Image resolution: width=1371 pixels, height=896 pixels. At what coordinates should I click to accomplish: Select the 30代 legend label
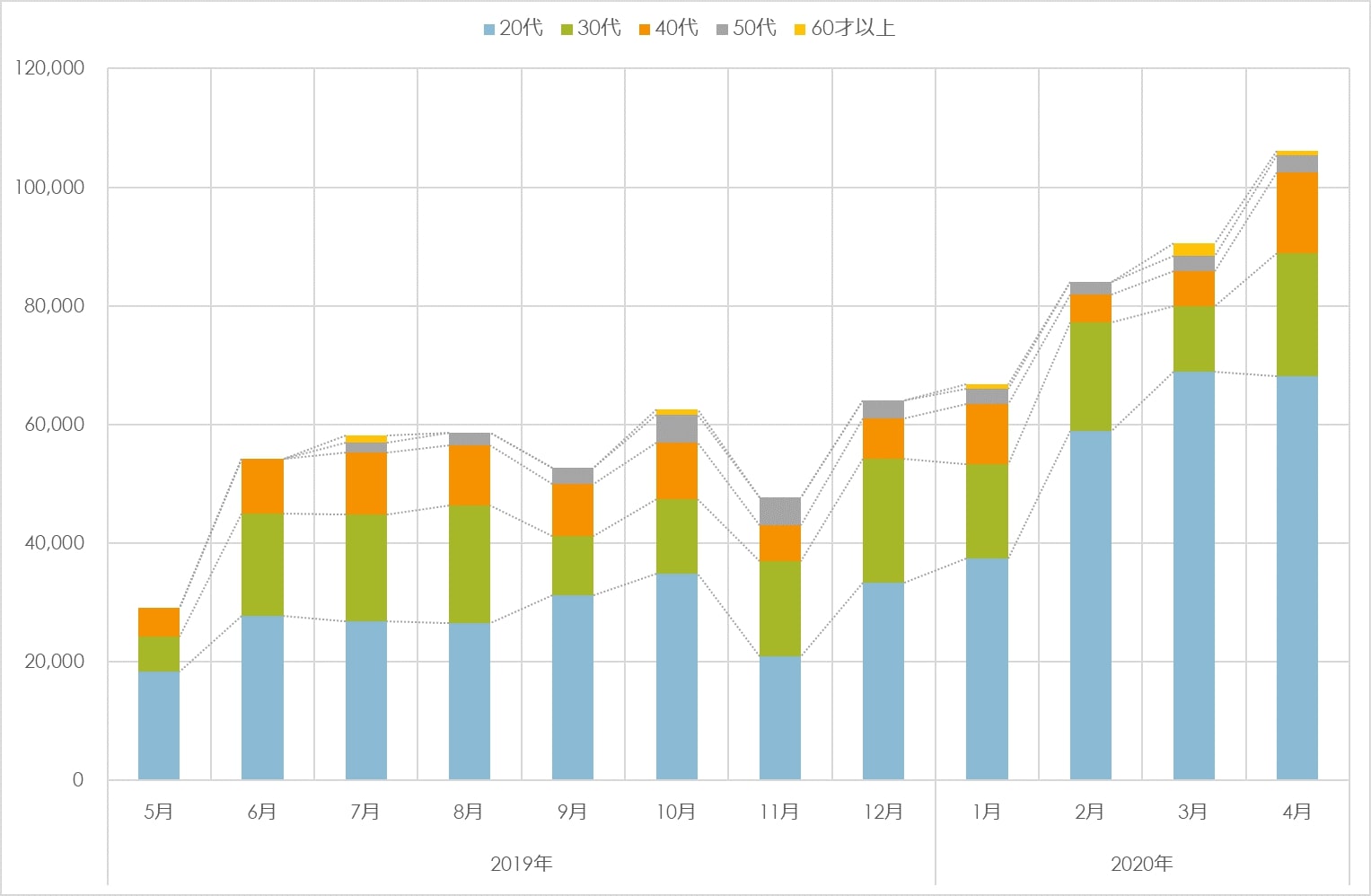coord(599,29)
